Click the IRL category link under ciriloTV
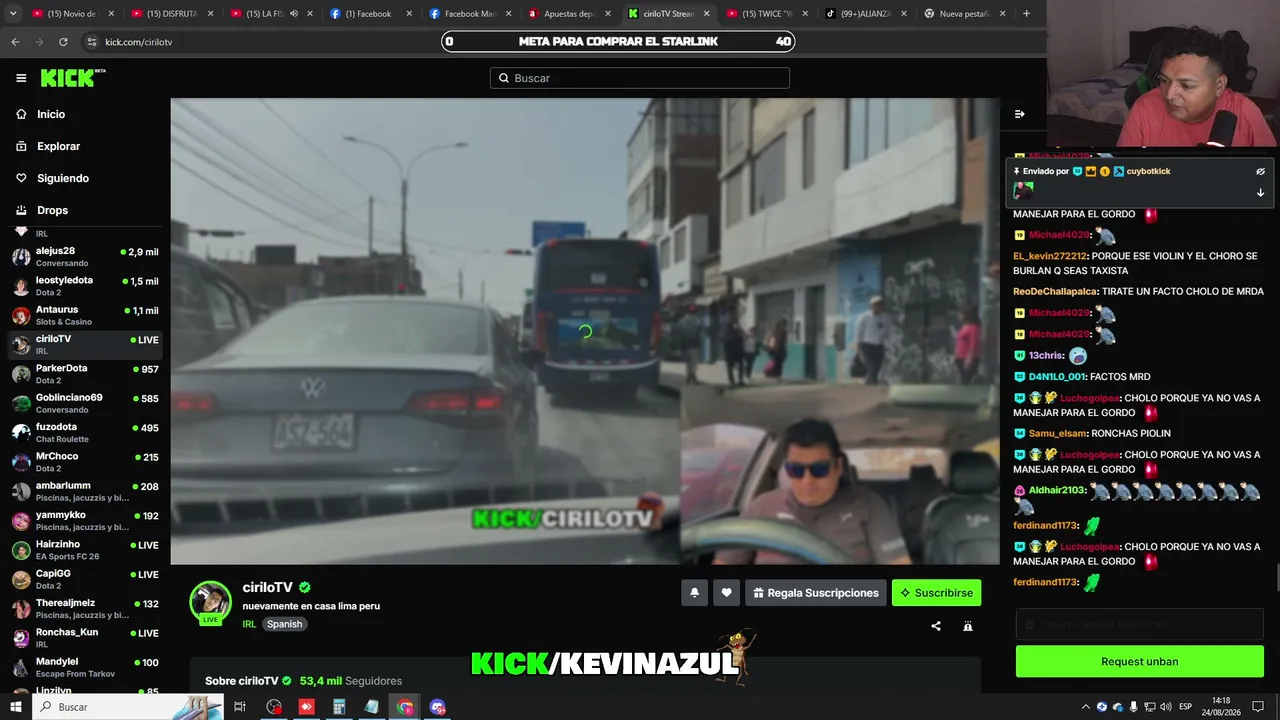 [x=249, y=624]
